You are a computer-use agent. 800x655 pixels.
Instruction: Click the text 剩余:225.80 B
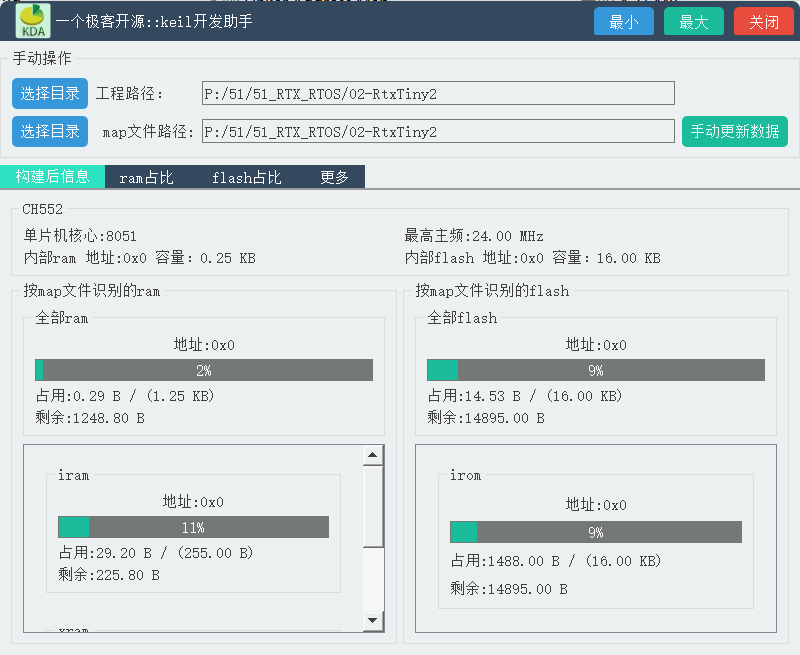pos(109,575)
